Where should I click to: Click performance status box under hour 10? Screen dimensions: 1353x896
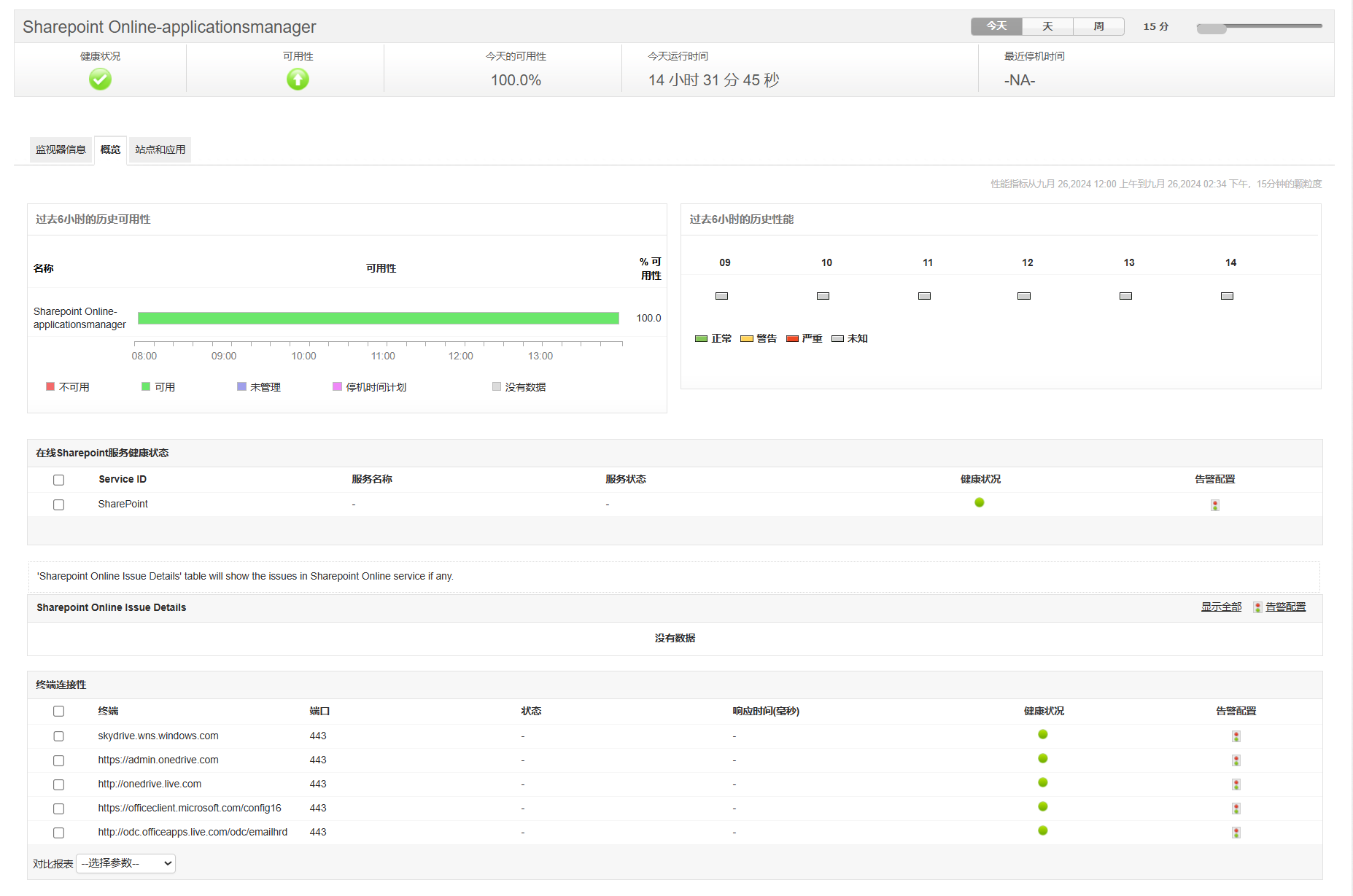point(823,296)
